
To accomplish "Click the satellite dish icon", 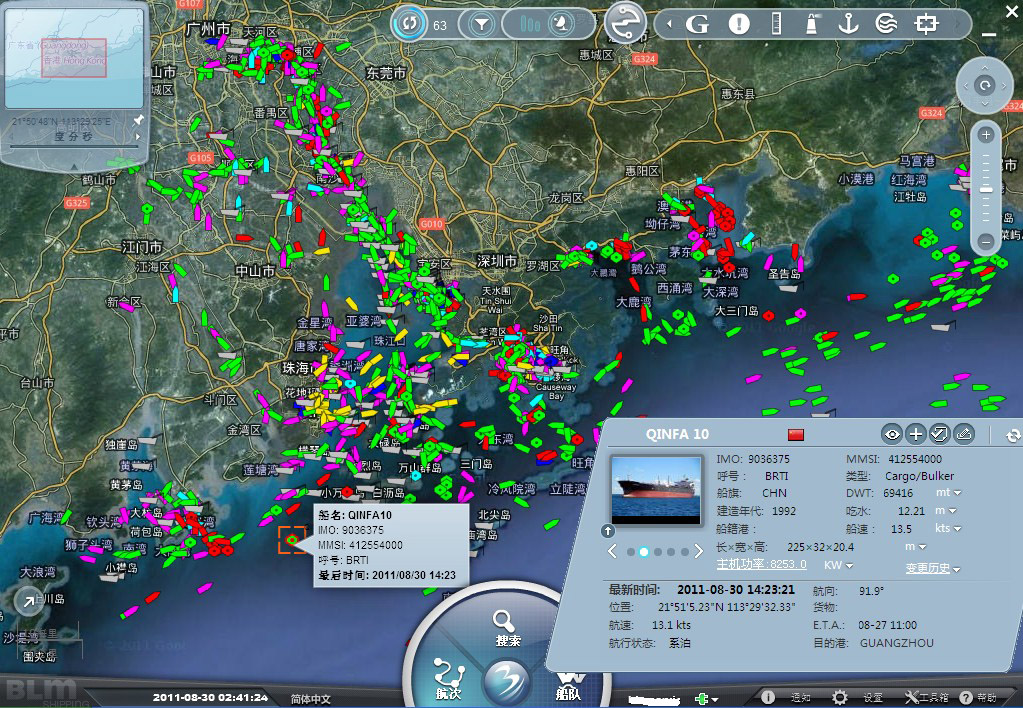I will pos(560,24).
